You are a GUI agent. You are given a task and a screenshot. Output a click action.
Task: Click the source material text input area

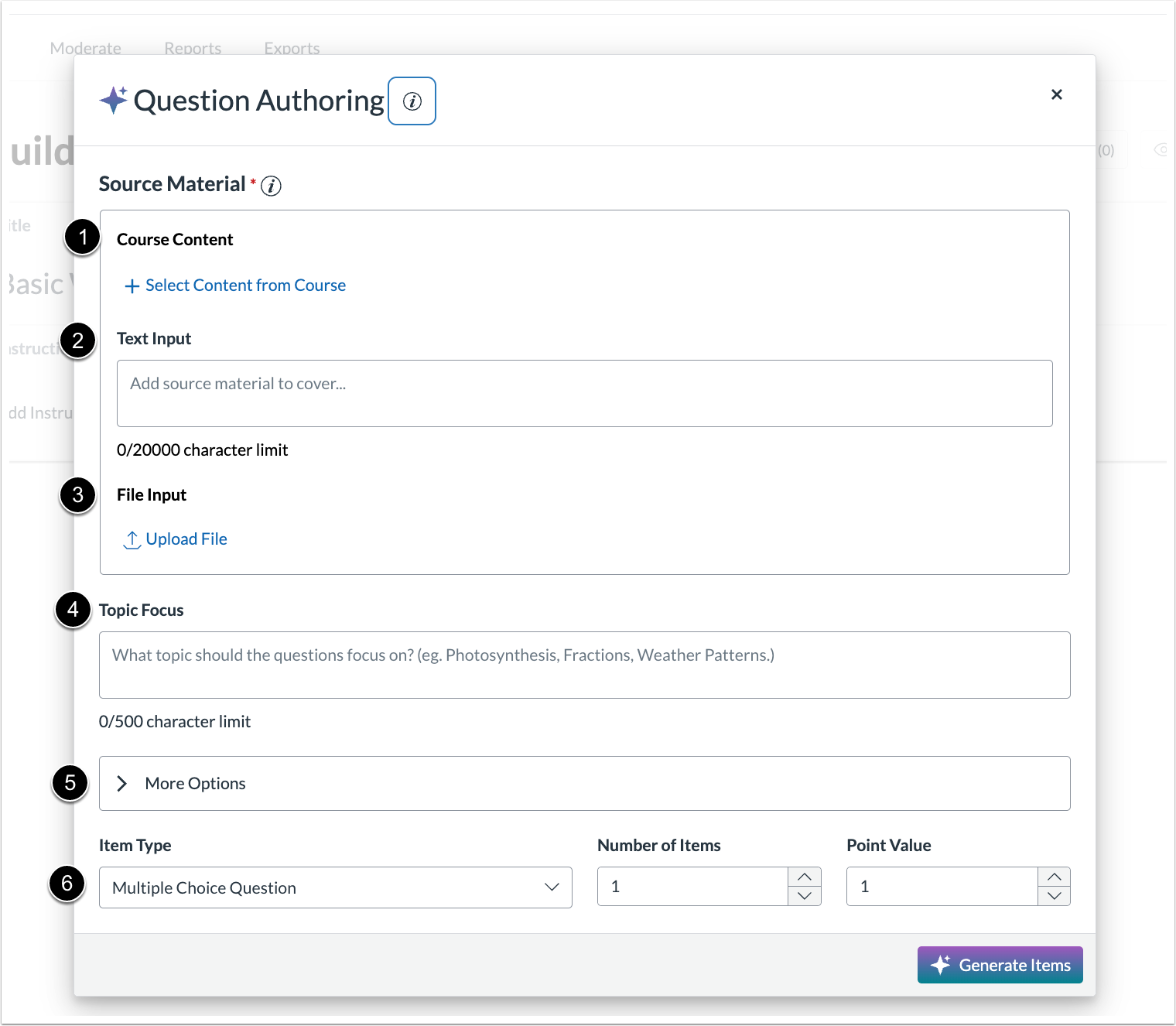point(584,393)
